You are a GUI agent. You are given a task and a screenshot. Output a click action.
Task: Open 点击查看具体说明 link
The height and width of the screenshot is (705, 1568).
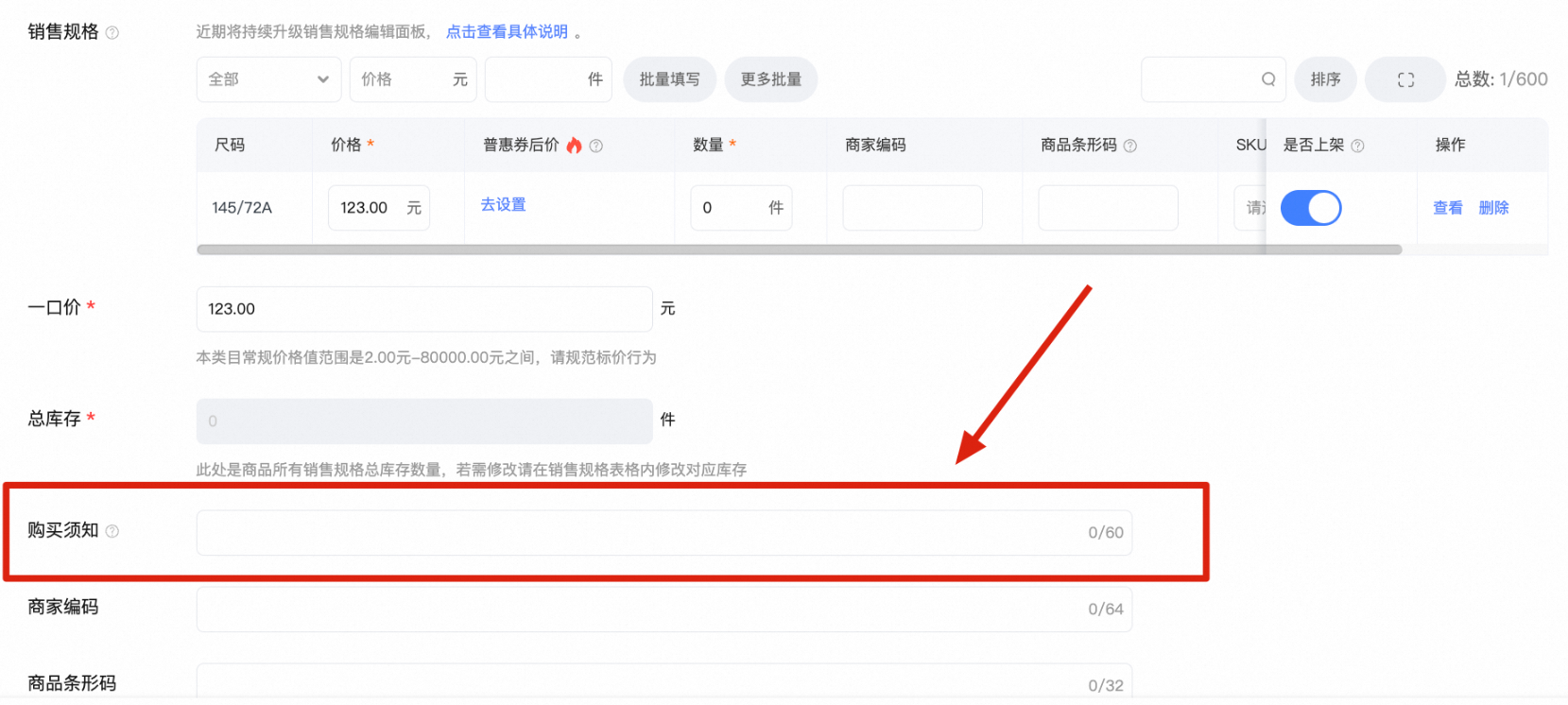click(507, 32)
